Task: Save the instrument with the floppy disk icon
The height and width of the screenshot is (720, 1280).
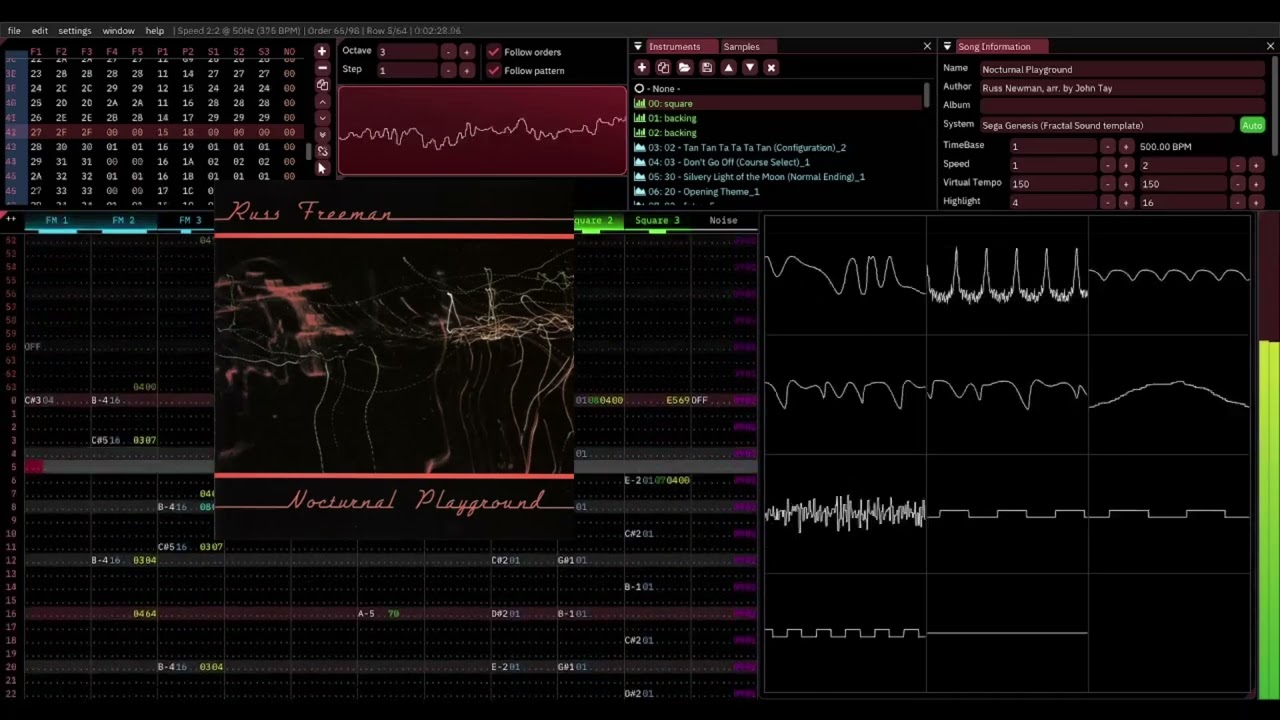Action: point(706,67)
